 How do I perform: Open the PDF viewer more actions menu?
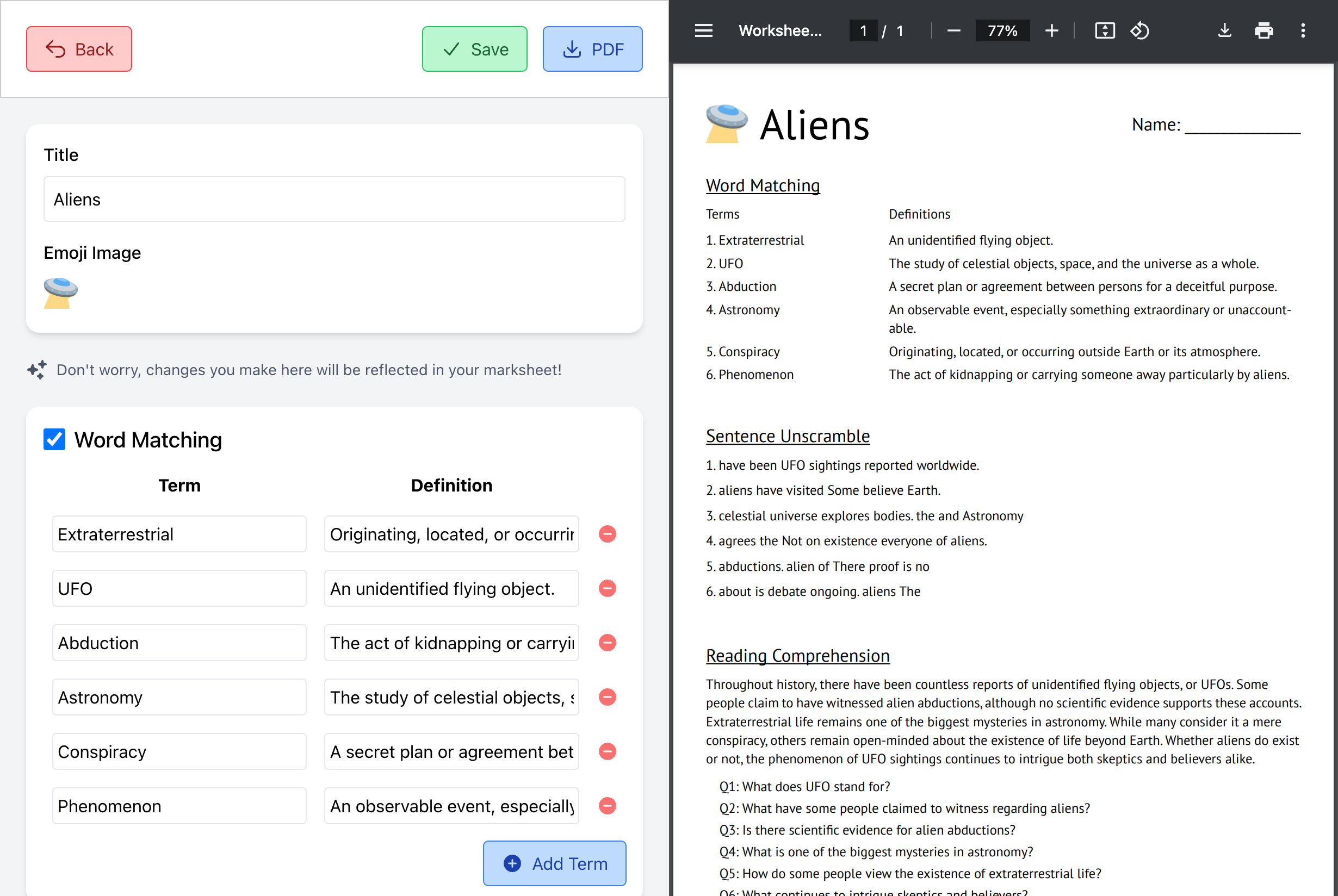[1303, 31]
